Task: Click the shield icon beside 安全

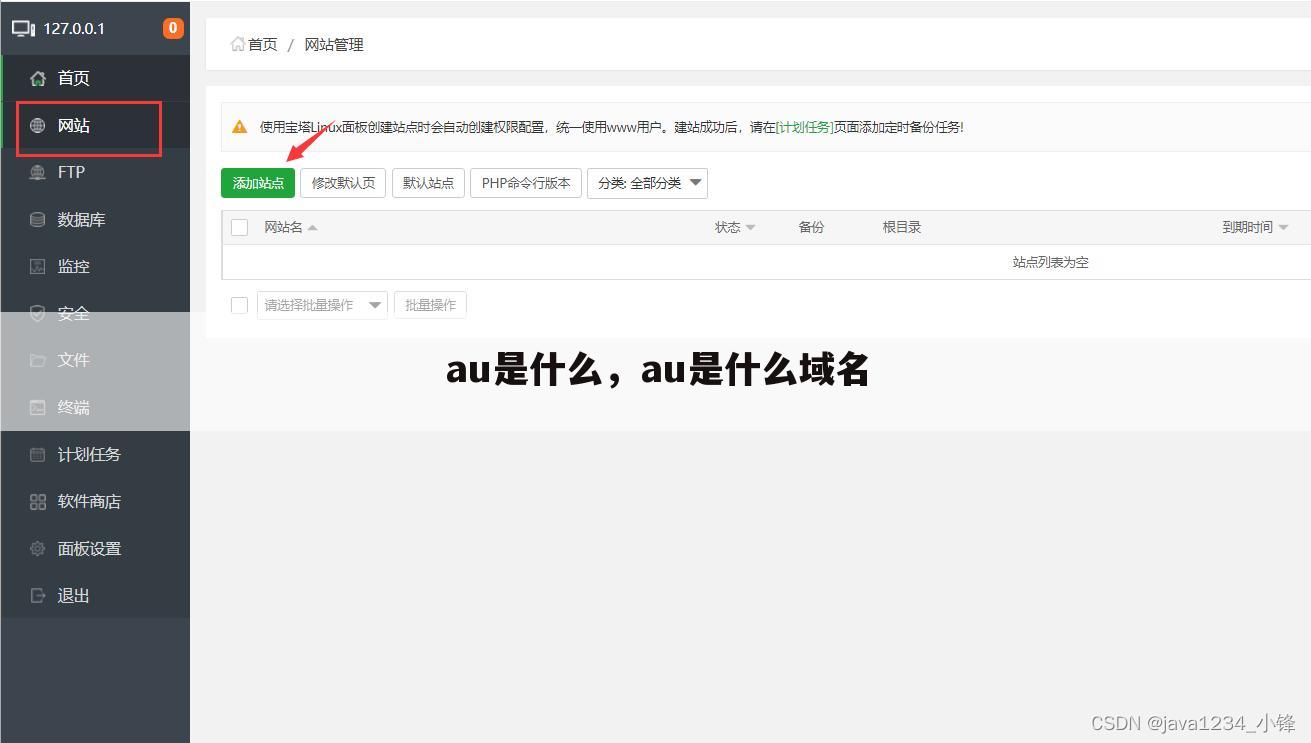Action: click(x=38, y=314)
